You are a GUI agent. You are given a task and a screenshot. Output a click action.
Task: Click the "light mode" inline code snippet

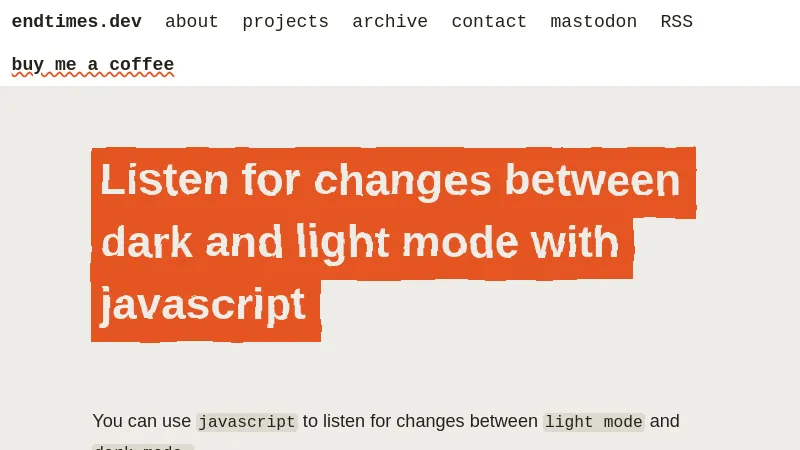tap(593, 422)
